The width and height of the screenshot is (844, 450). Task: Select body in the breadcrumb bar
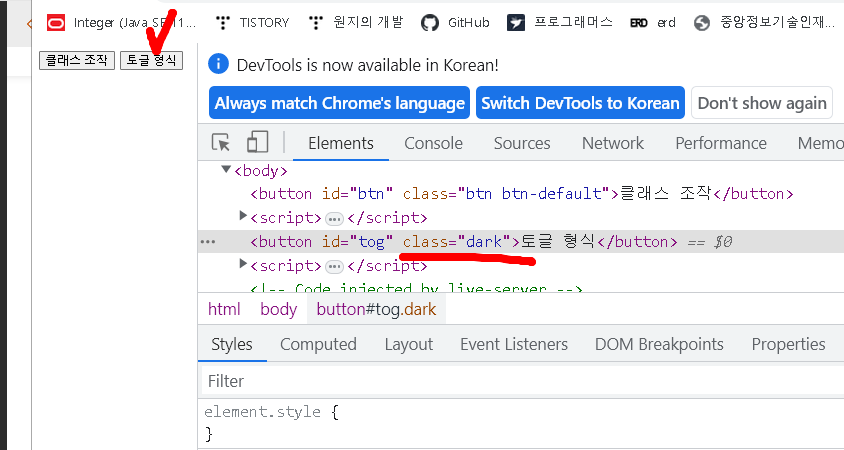point(278,310)
